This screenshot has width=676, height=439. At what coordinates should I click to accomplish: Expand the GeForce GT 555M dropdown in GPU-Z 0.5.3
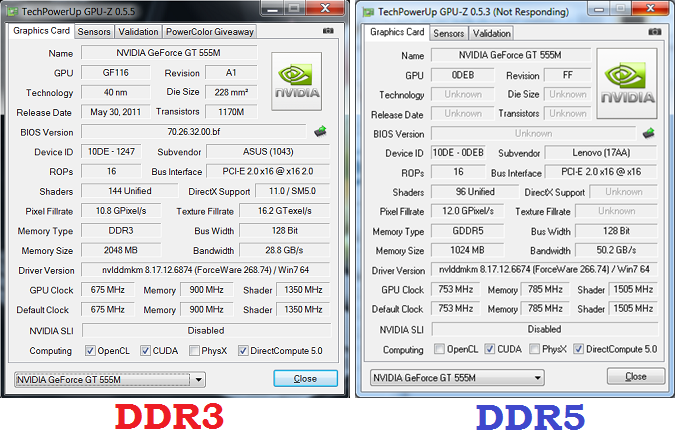[x=538, y=378]
